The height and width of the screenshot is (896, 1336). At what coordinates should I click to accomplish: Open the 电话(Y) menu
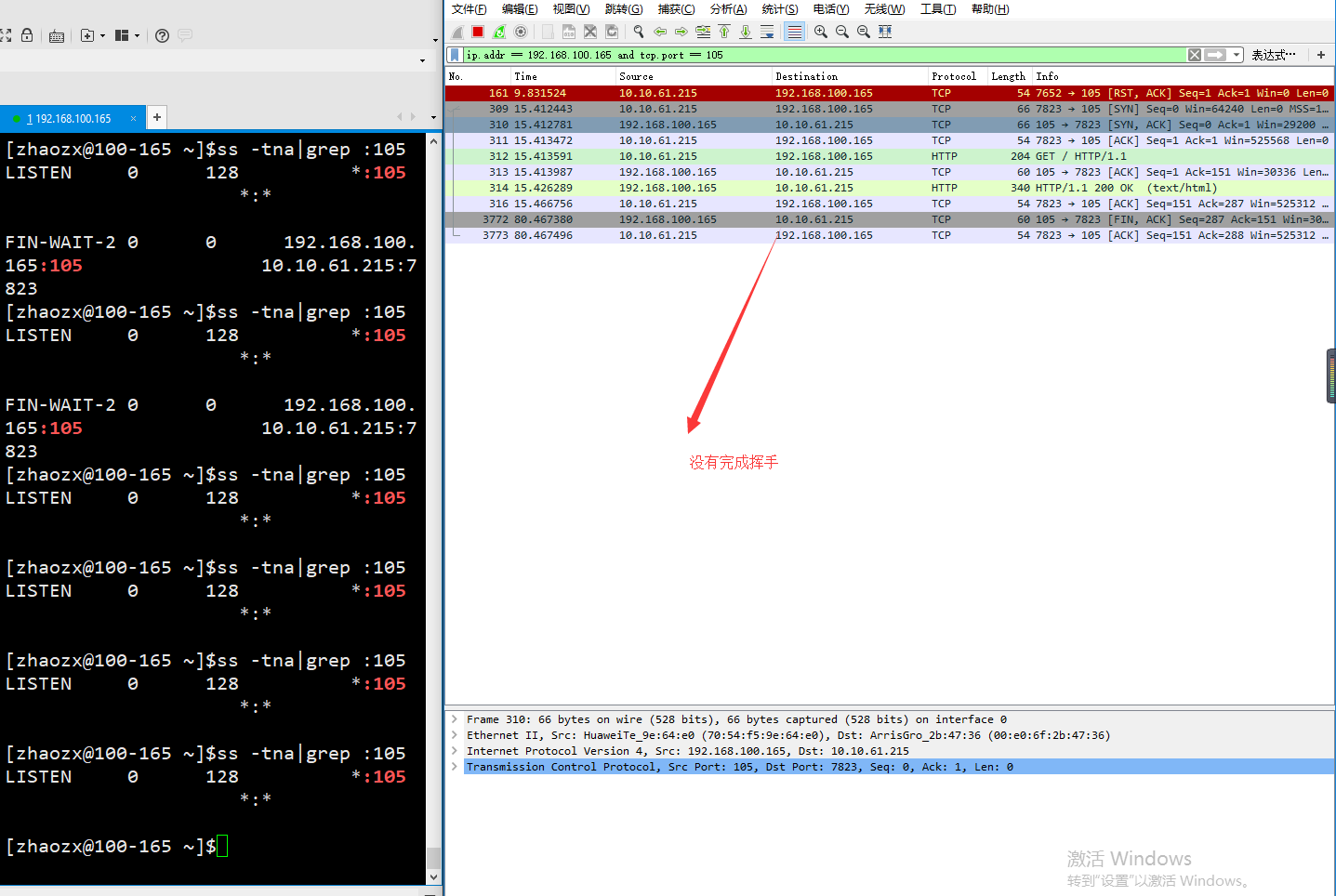831,9
